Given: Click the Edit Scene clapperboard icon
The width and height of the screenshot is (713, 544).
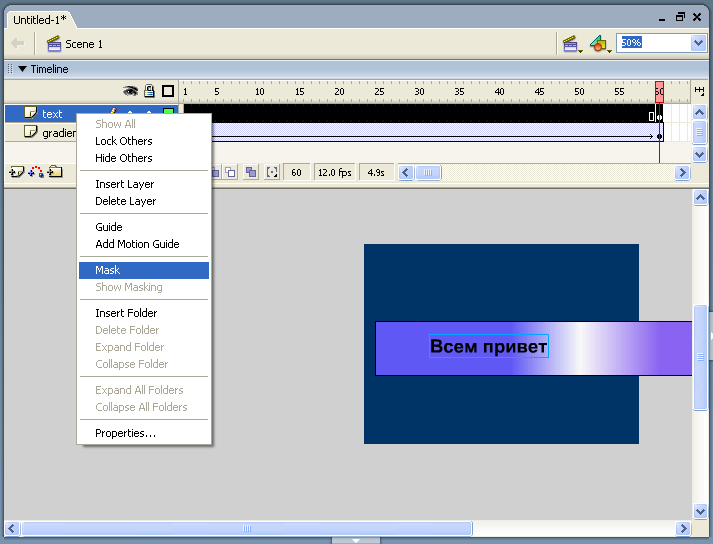Looking at the screenshot, I should pyautogui.click(x=571, y=44).
